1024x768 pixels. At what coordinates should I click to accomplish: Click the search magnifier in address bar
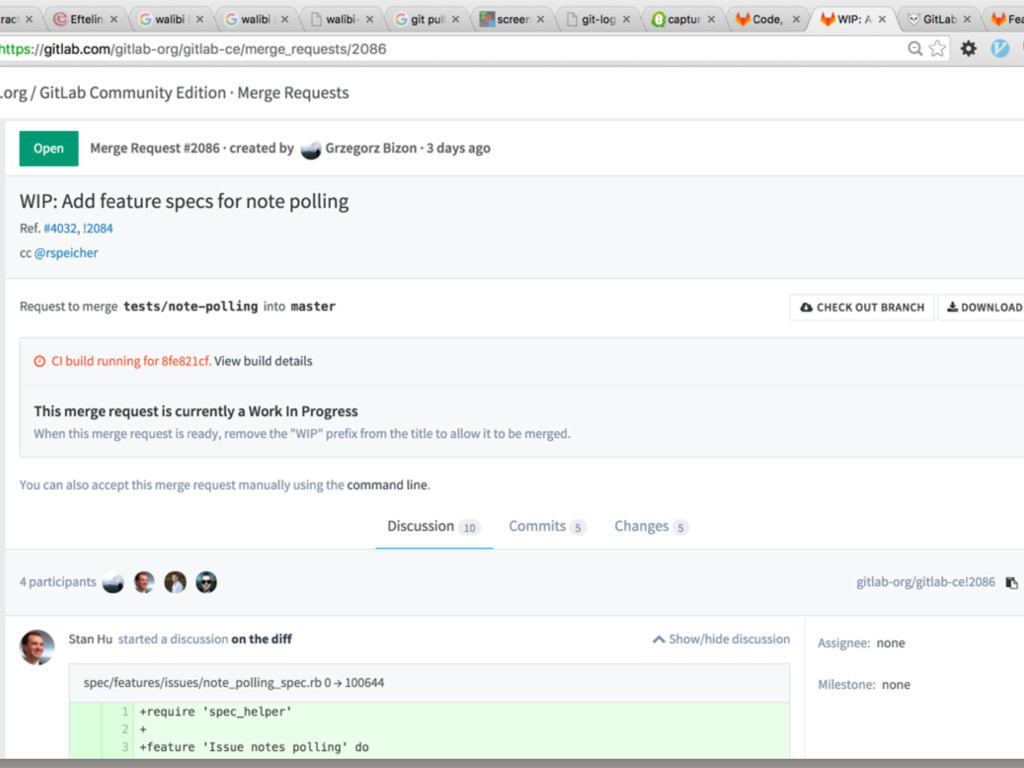tap(915, 48)
